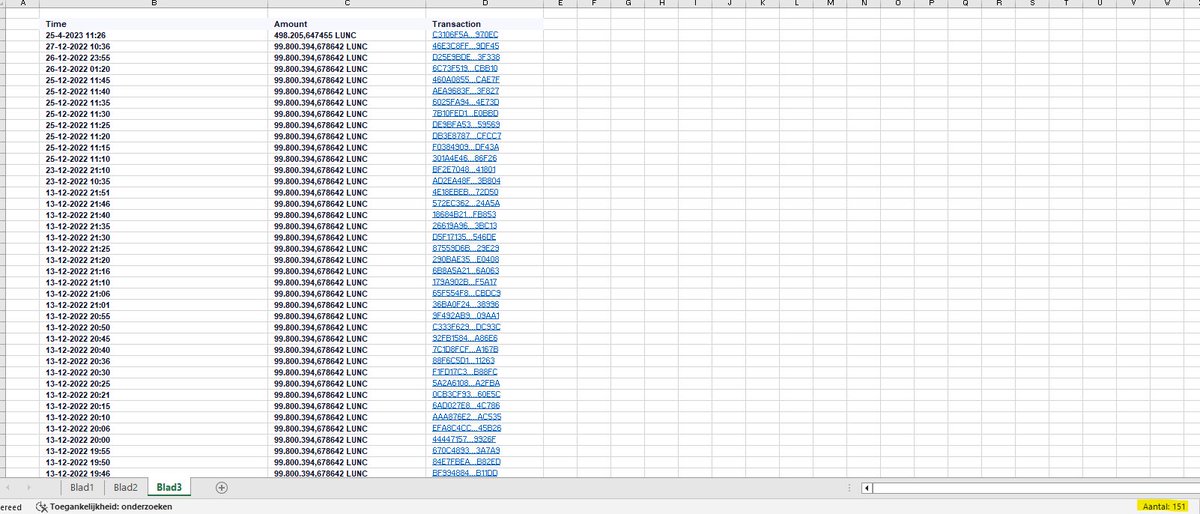
Task: Click the Aantal: 151 status bar value
Action: 1163,506
